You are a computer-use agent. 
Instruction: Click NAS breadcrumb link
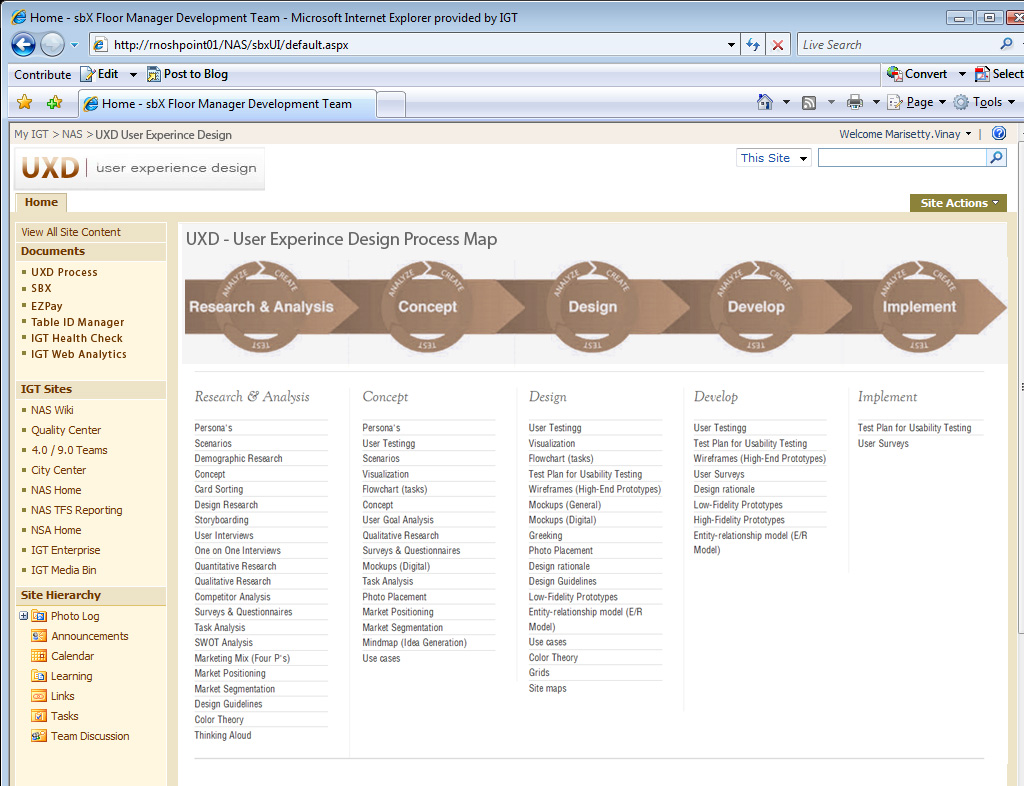point(72,134)
